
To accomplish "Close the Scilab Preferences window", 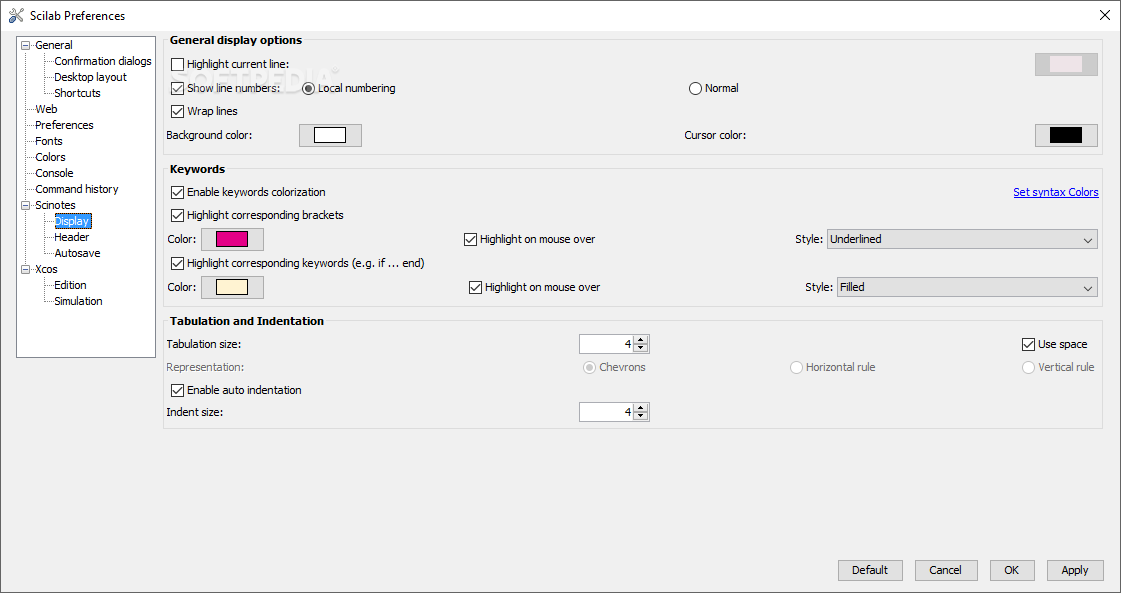I will tap(1104, 15).
